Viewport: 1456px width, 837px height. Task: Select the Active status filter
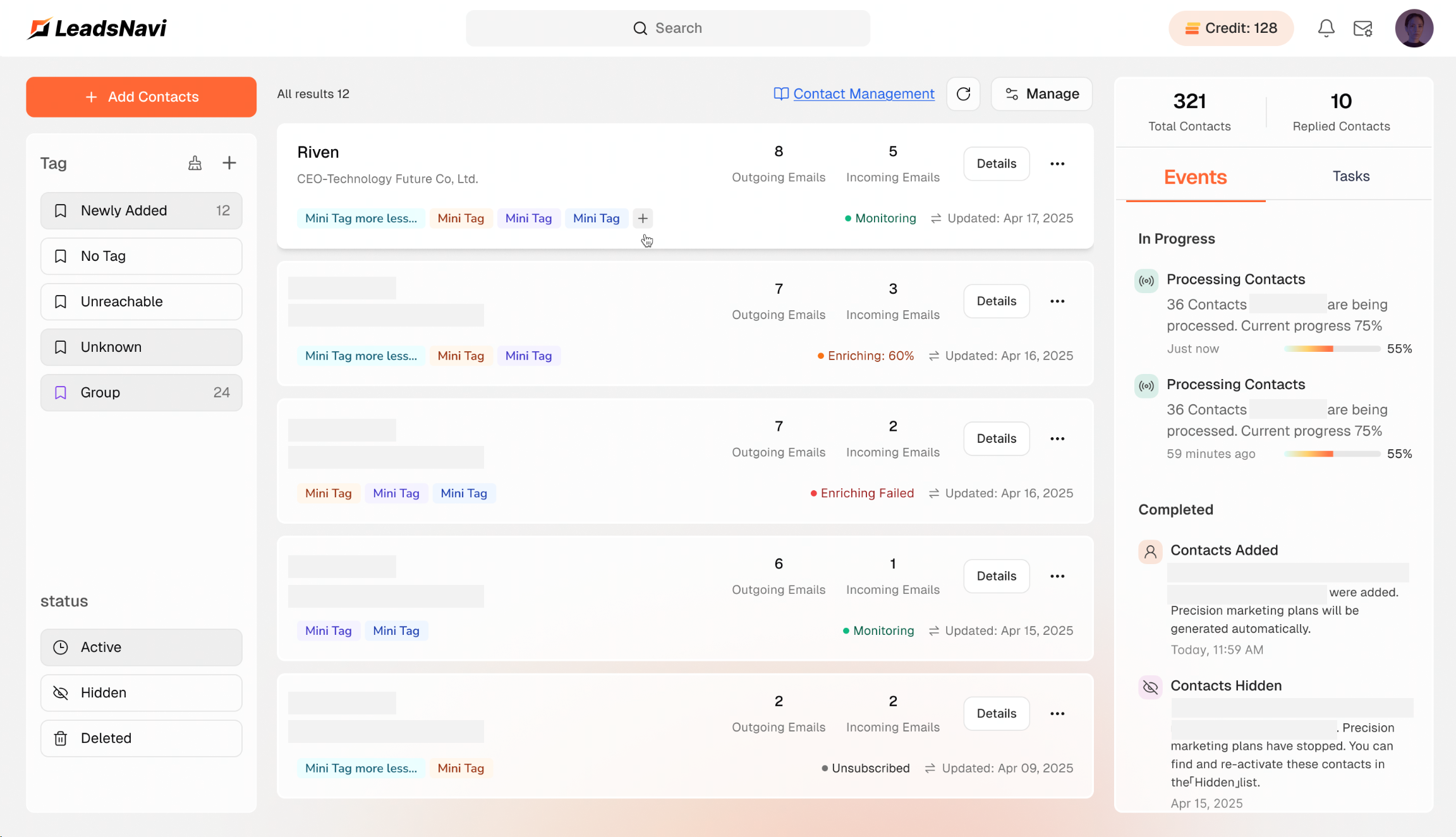coord(141,647)
